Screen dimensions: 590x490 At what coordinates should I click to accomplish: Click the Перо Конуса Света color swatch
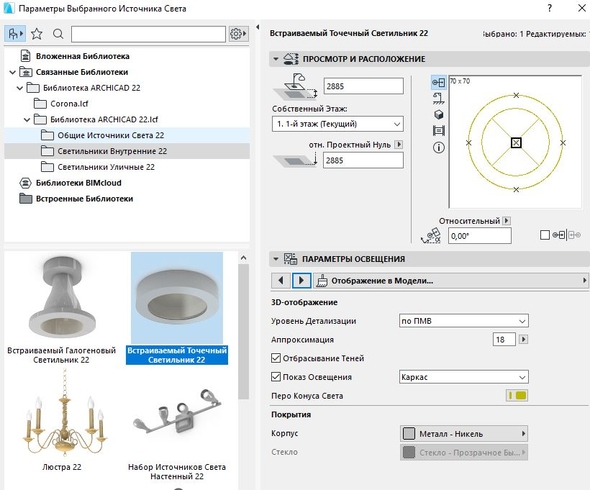click(x=516, y=395)
